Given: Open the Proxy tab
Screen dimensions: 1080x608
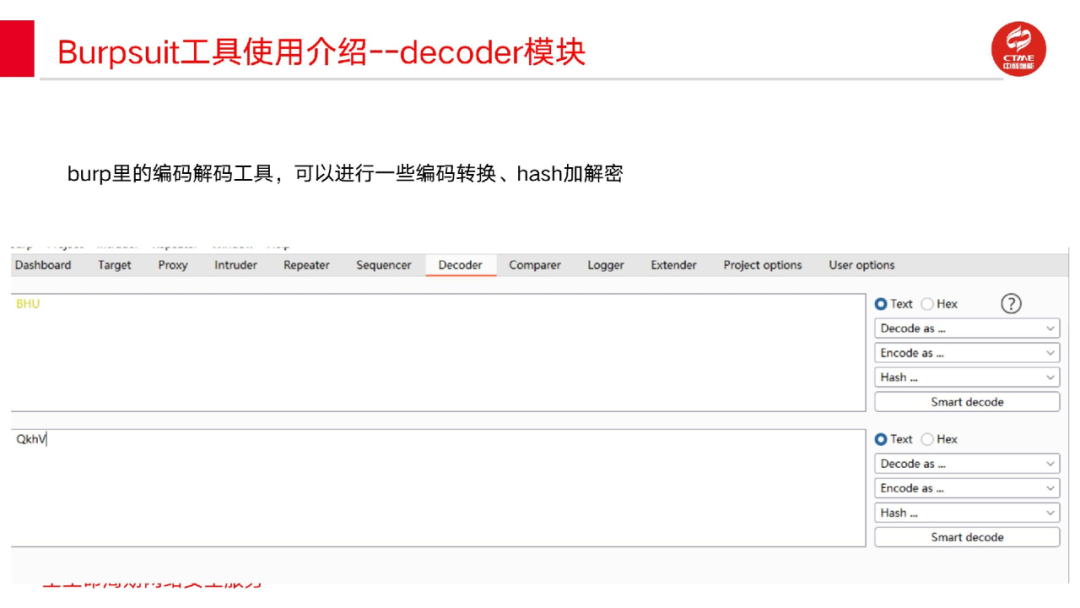Looking at the screenshot, I should coord(173,265).
